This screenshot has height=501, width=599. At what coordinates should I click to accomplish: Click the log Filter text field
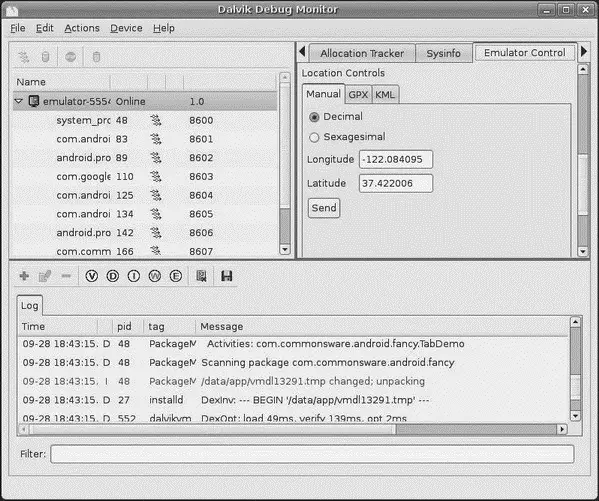(x=312, y=454)
